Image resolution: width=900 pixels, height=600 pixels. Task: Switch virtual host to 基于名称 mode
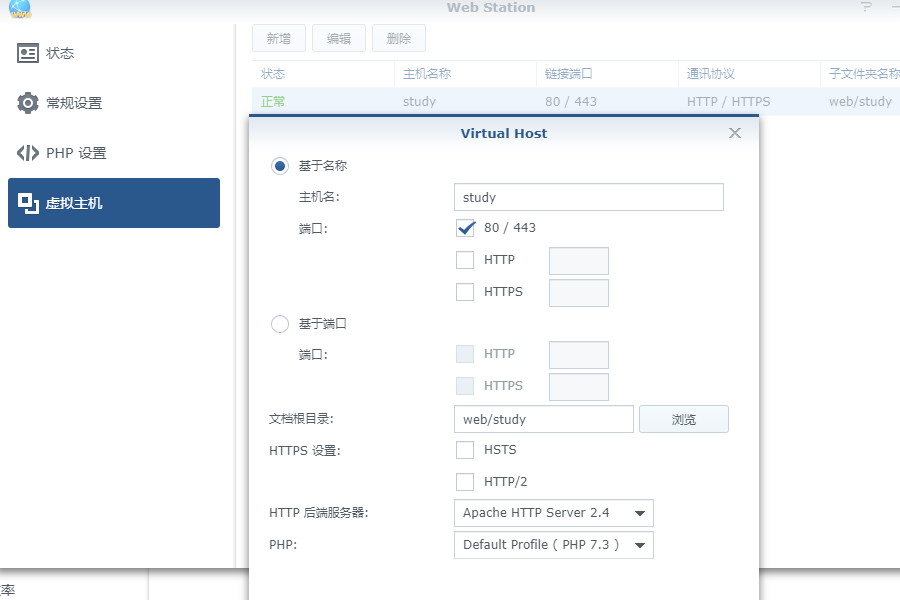pos(280,166)
